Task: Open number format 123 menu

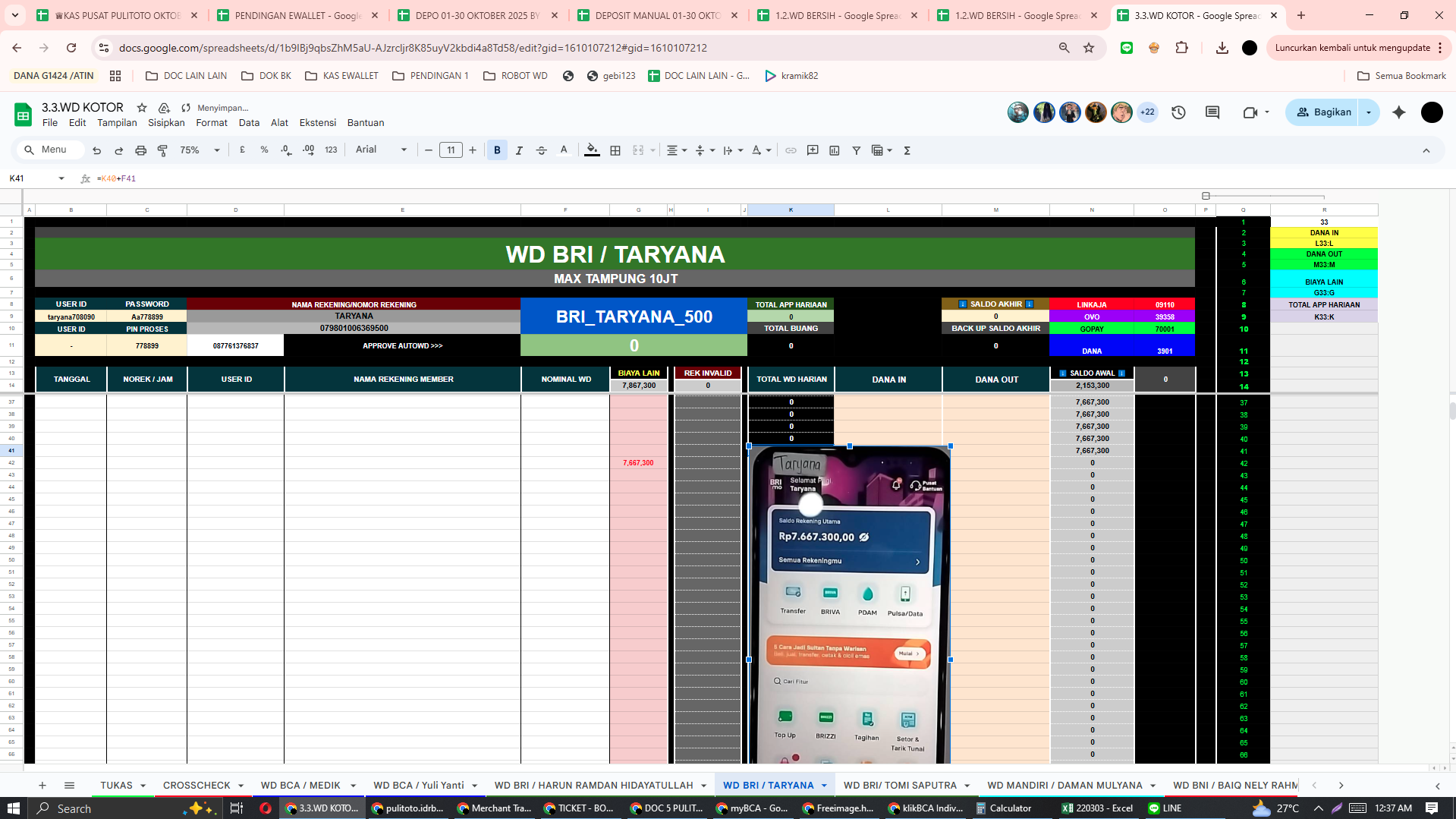Action: pyautogui.click(x=331, y=150)
